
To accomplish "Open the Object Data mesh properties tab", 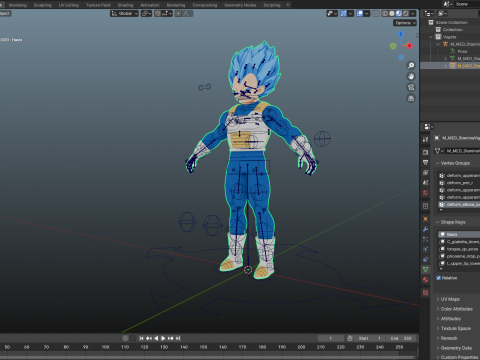I will 425,269.
